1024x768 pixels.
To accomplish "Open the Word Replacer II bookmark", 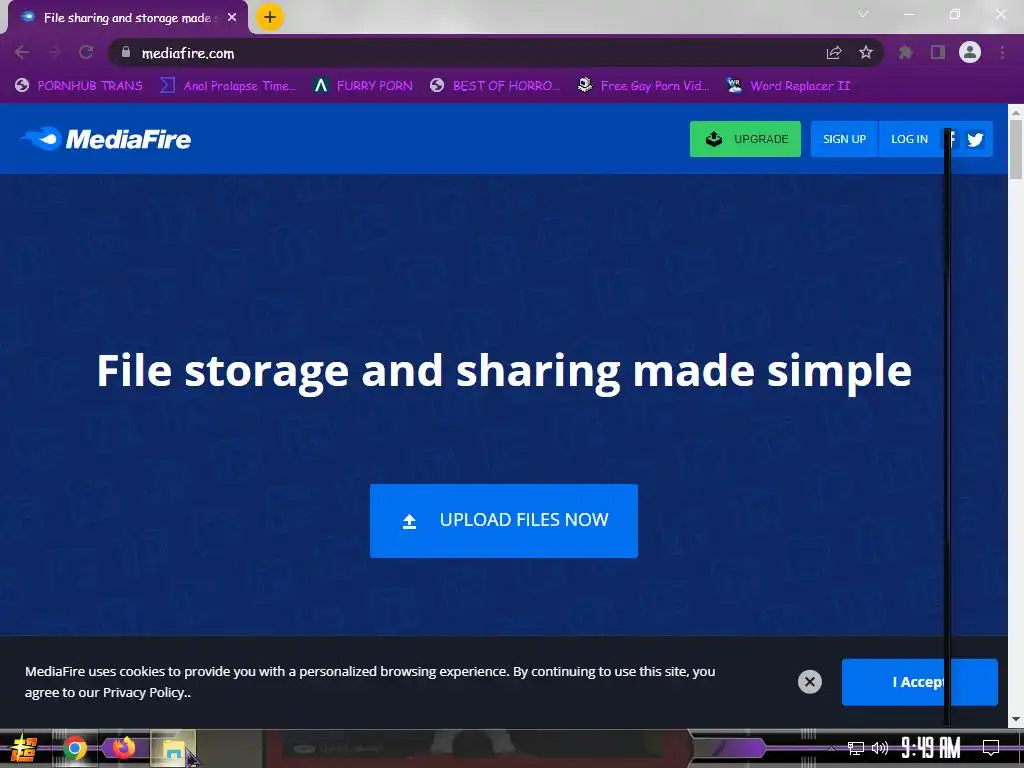I will click(x=789, y=86).
